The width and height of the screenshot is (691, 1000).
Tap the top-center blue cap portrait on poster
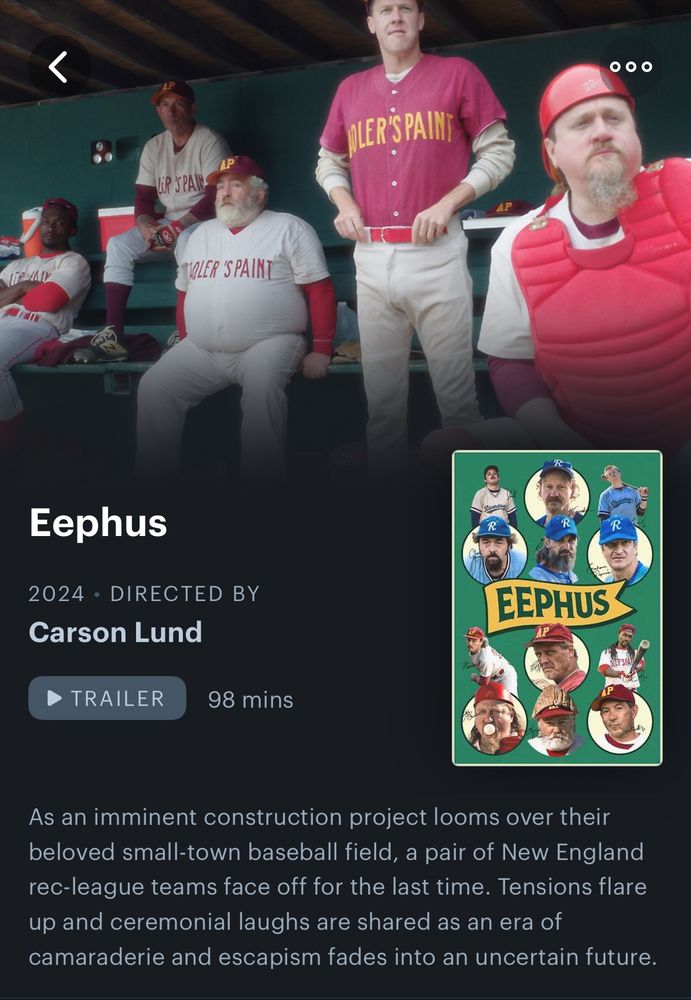click(x=556, y=493)
